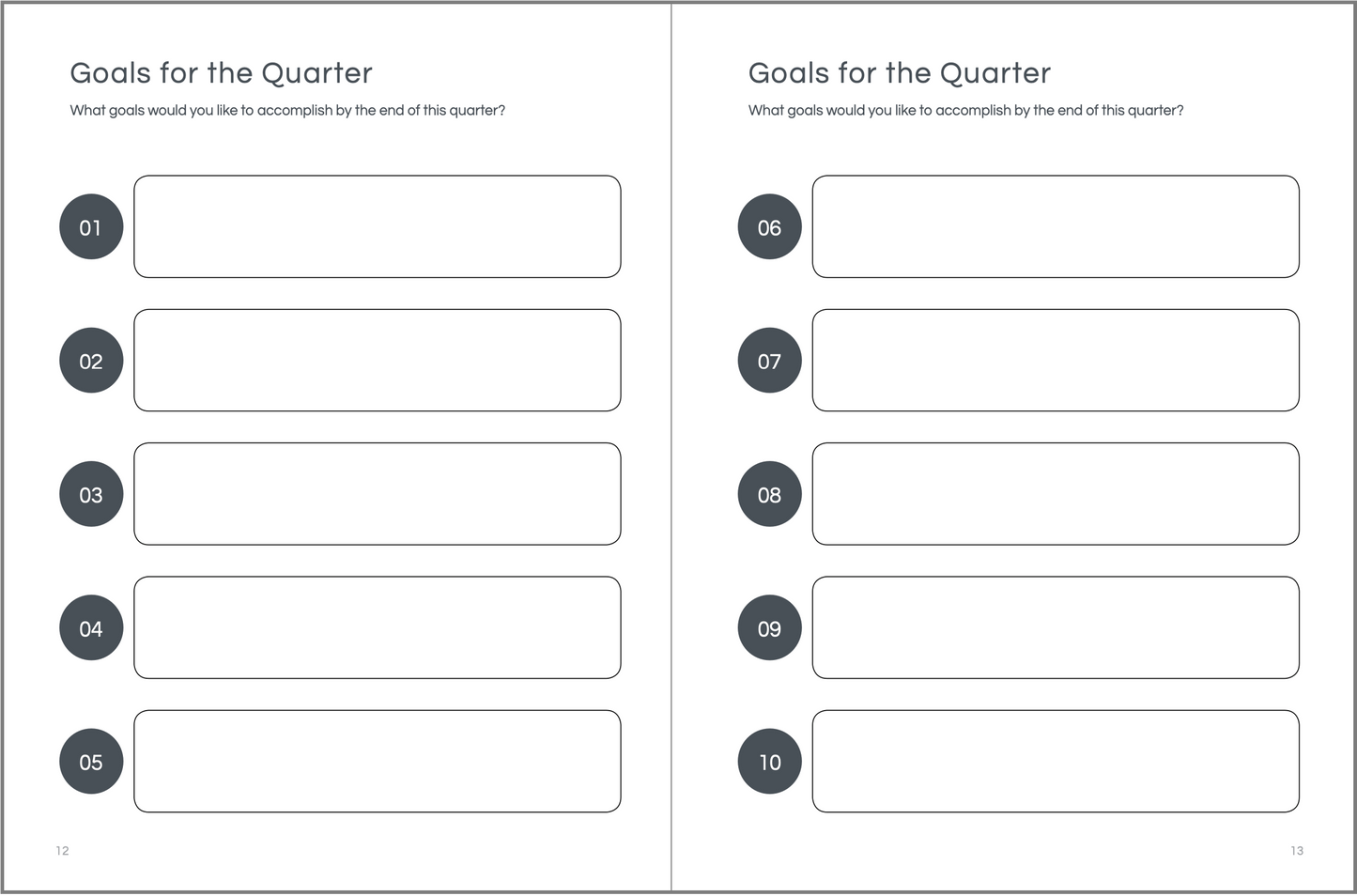Click the goal 06 entry box
This screenshot has height=896, width=1357.
tap(1055, 226)
